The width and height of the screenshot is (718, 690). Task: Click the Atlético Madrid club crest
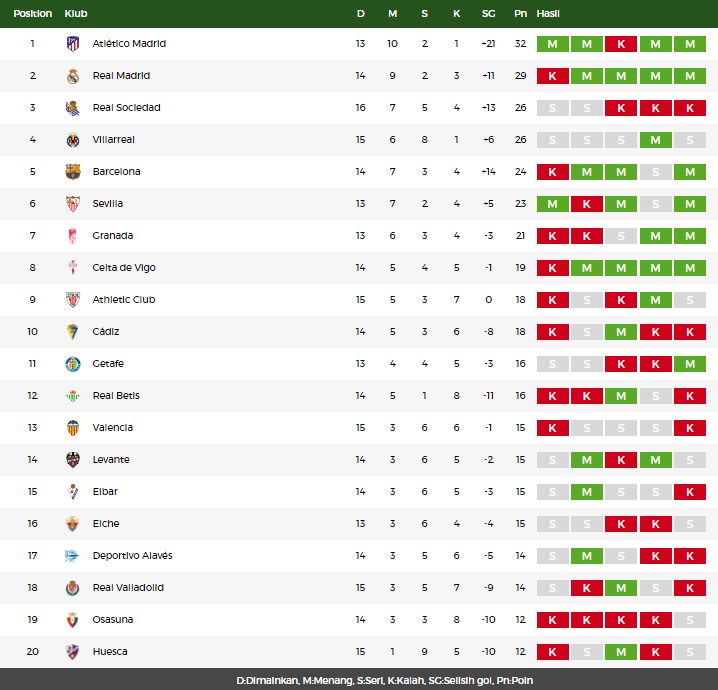click(x=73, y=44)
